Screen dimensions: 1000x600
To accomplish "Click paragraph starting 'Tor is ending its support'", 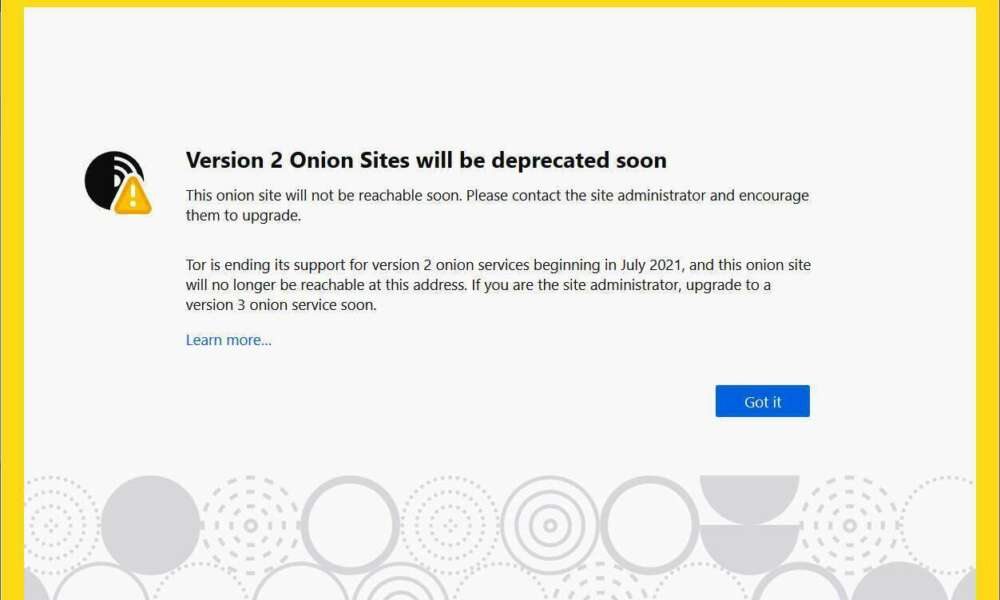I will [498, 284].
